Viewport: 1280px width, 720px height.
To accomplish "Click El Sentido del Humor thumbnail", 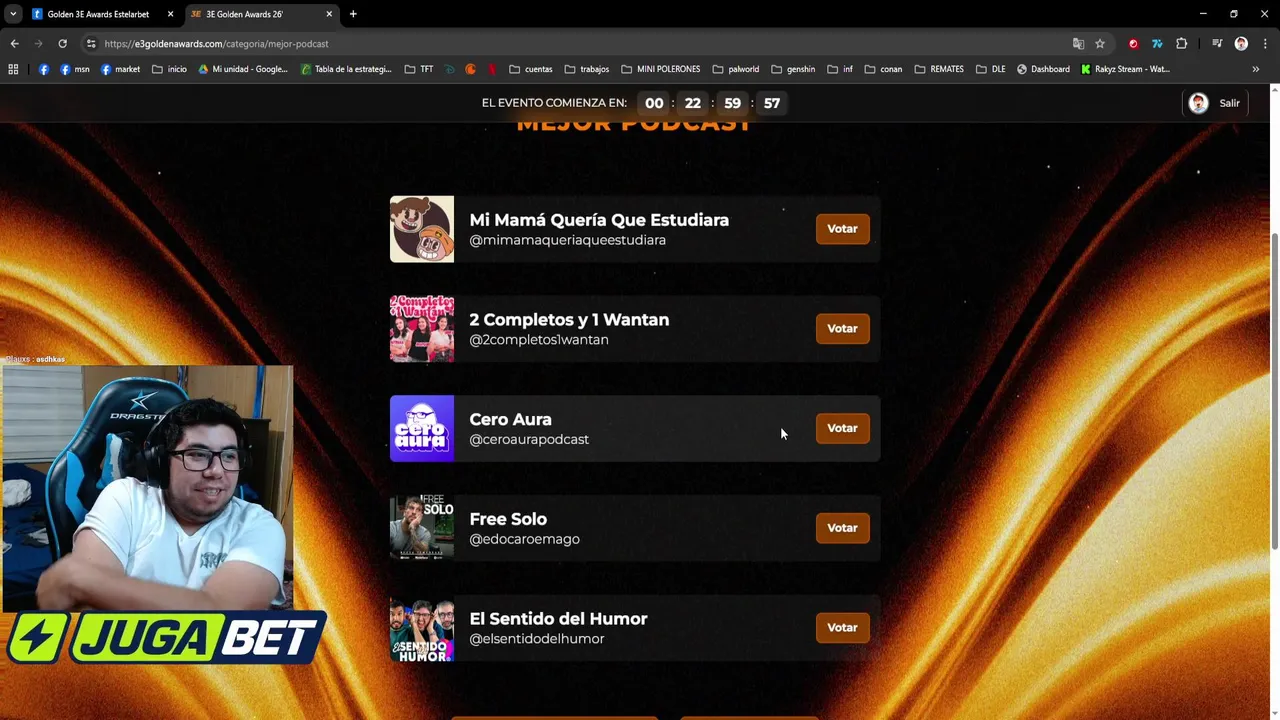I will pos(421,628).
